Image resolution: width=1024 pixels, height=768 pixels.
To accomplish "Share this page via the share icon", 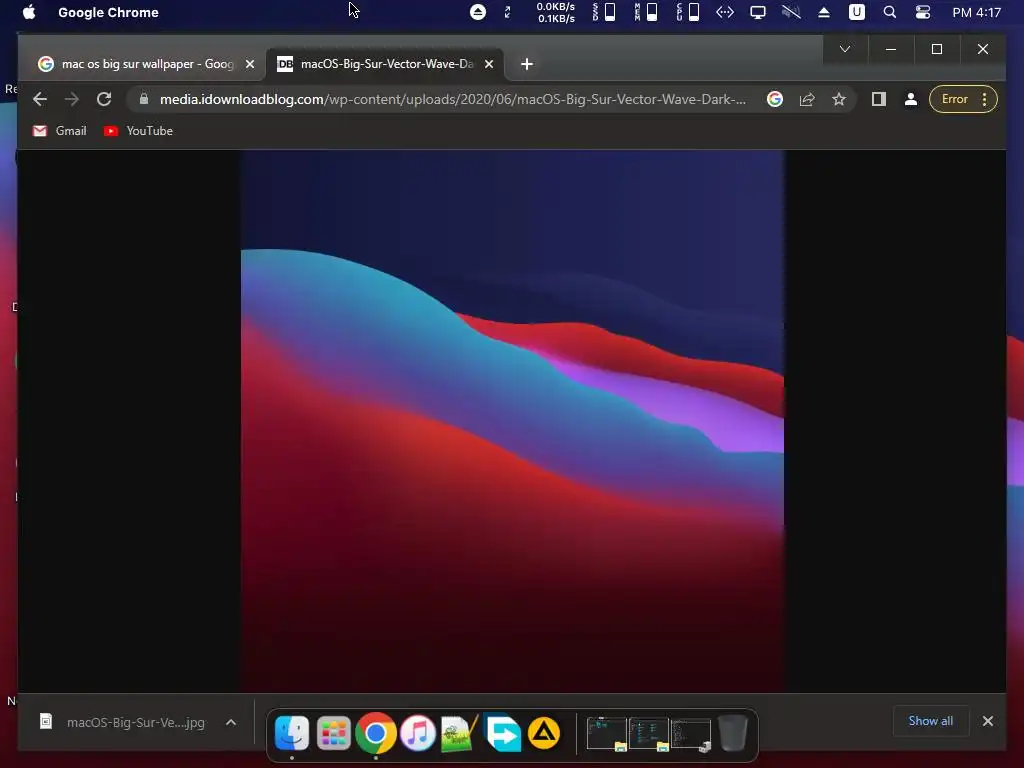I will pyautogui.click(x=807, y=99).
